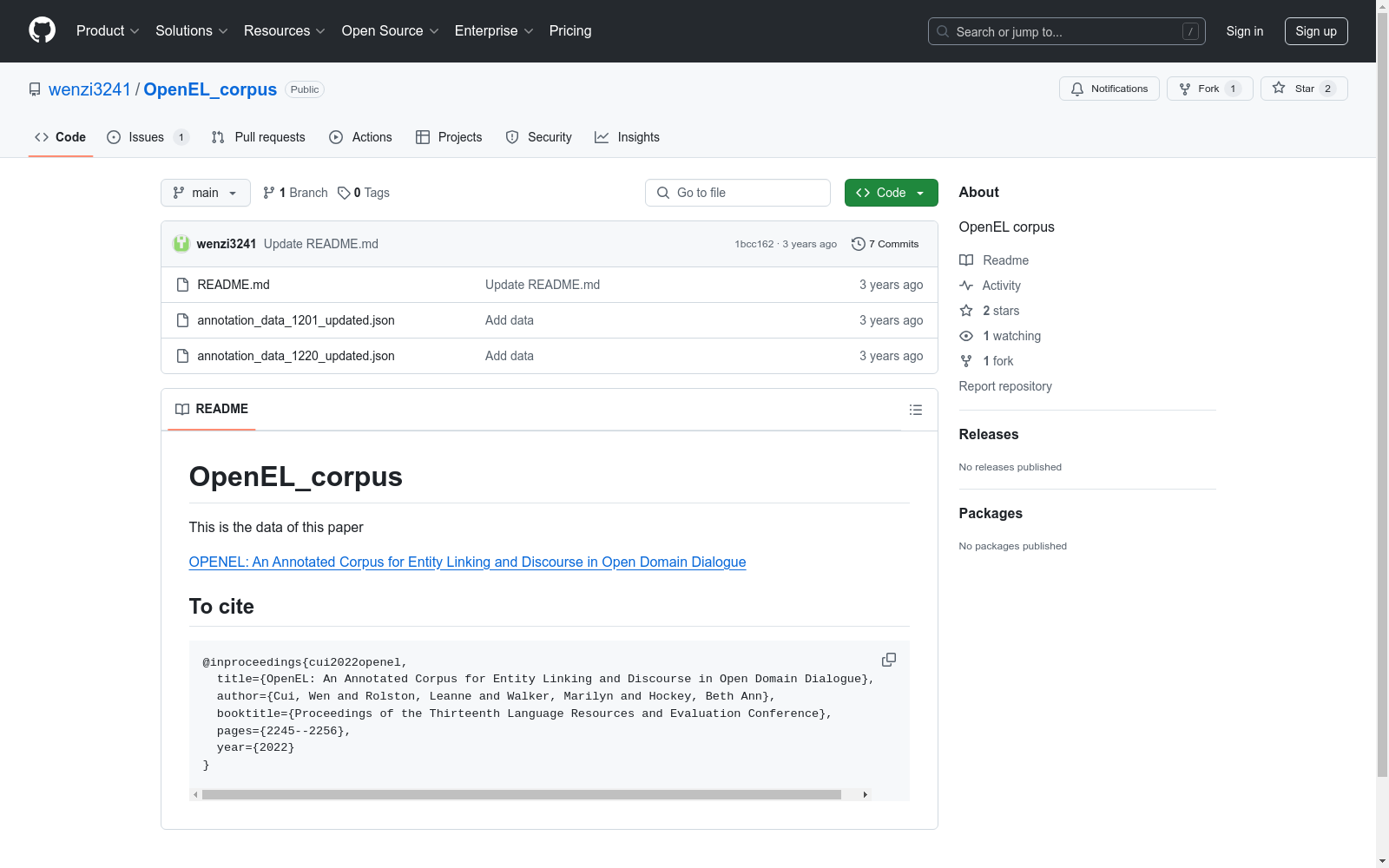Open the OPENEL paper link

(x=468, y=562)
